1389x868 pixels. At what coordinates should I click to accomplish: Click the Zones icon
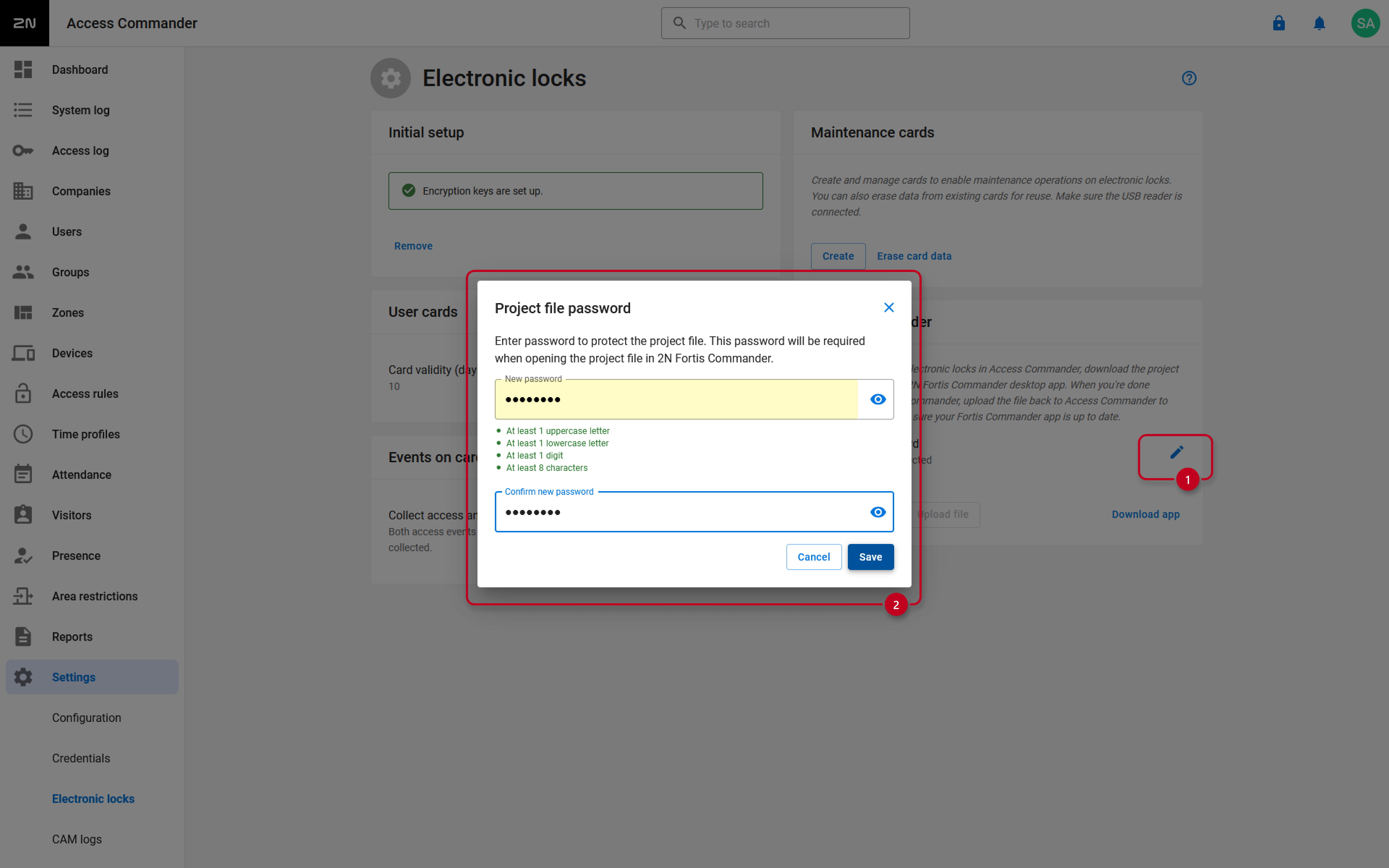pyautogui.click(x=23, y=313)
